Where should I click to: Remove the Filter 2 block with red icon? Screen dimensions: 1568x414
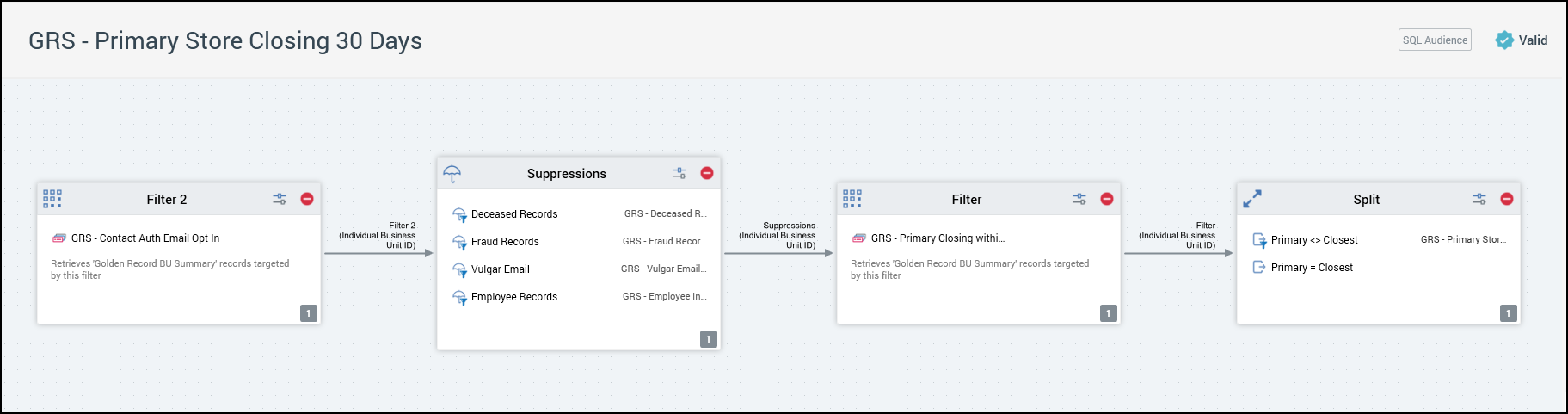point(307,199)
